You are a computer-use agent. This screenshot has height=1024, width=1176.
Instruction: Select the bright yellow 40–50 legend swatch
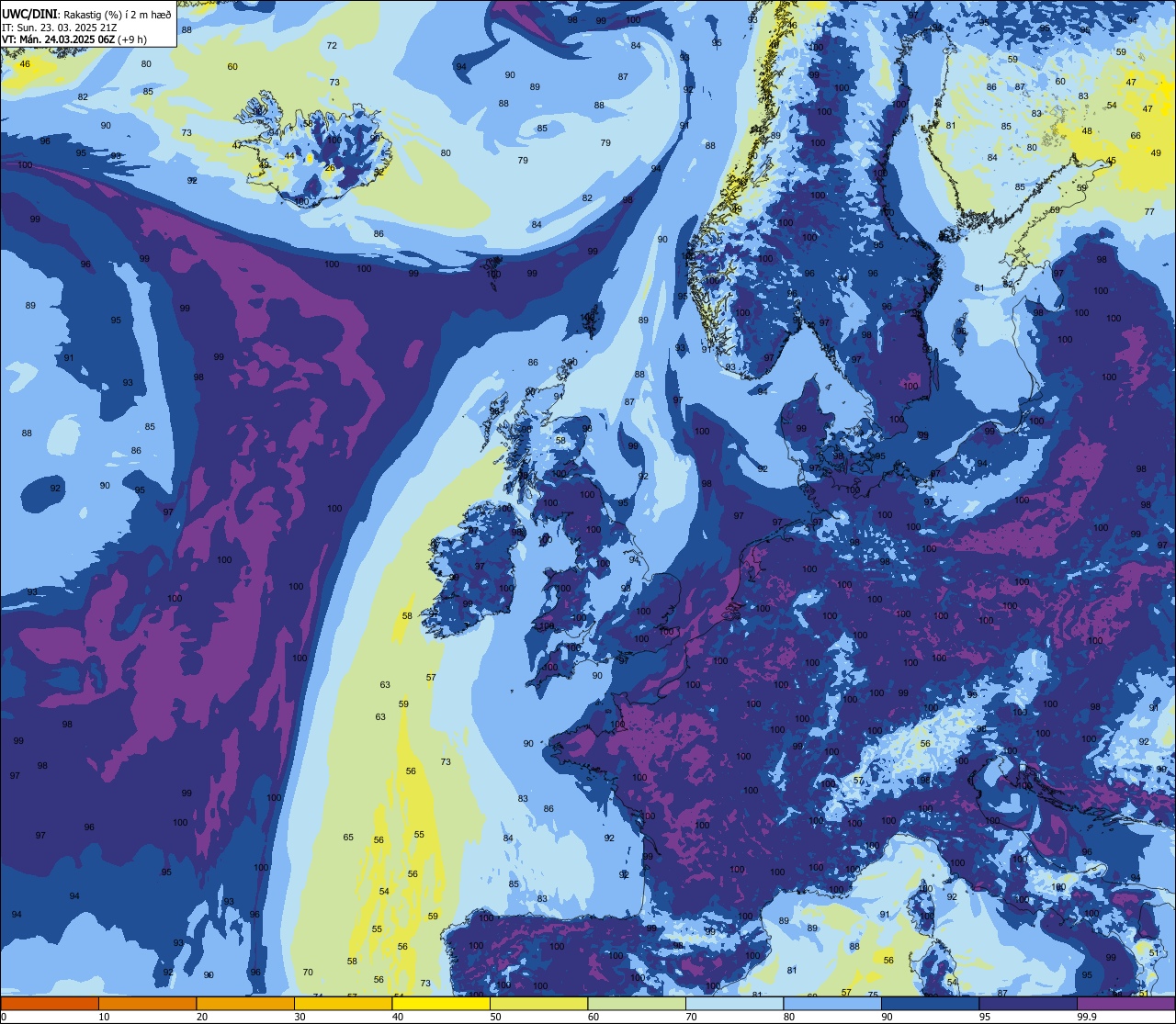[x=441, y=1003]
